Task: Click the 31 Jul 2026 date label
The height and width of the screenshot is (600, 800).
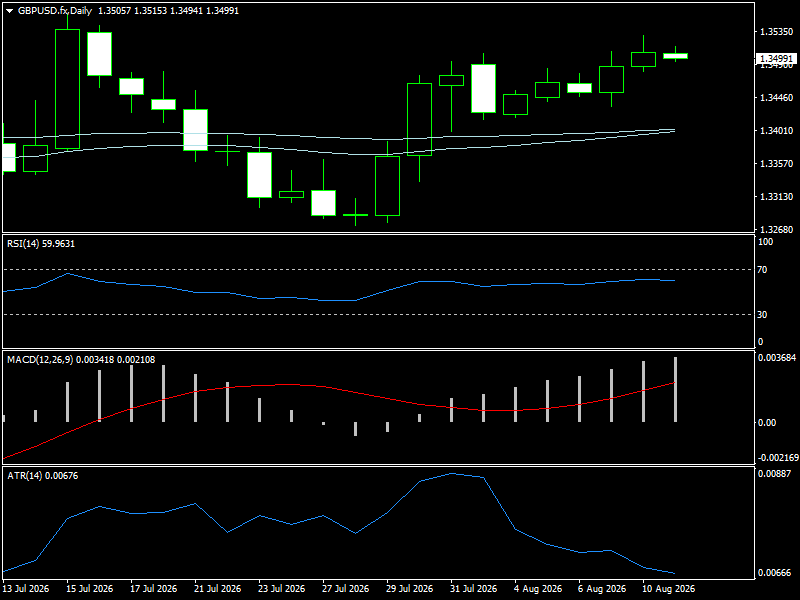Action: (473, 589)
